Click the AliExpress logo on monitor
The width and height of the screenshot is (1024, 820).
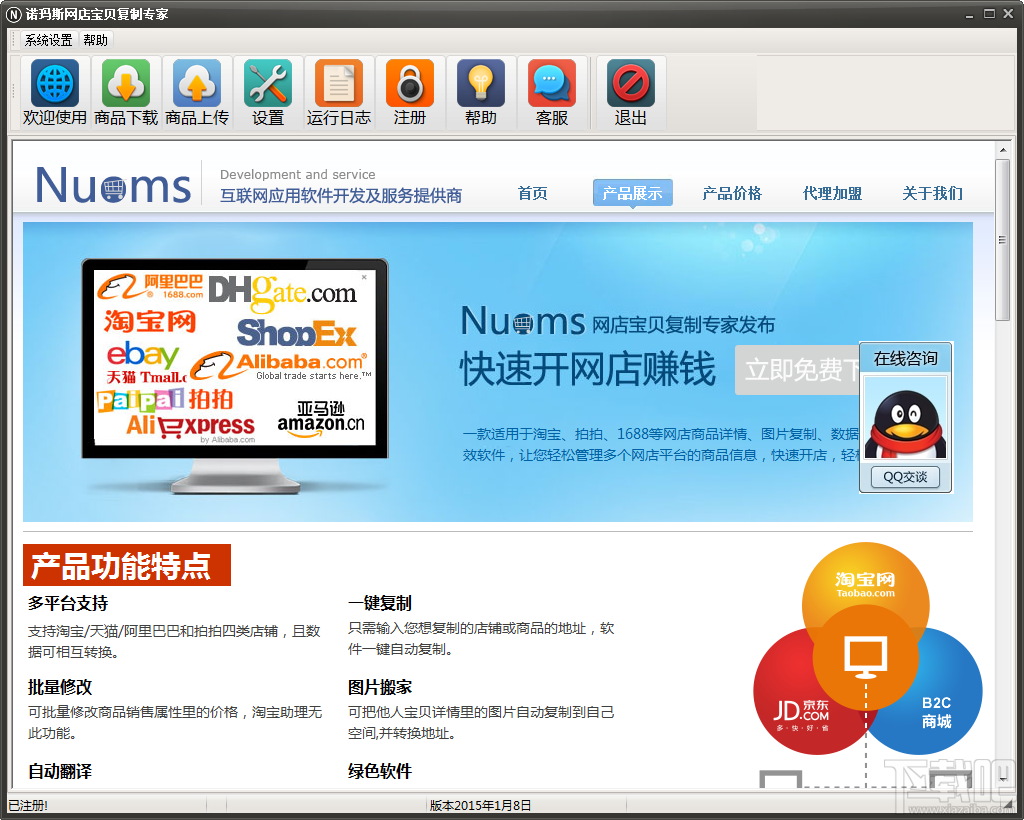tap(191, 426)
